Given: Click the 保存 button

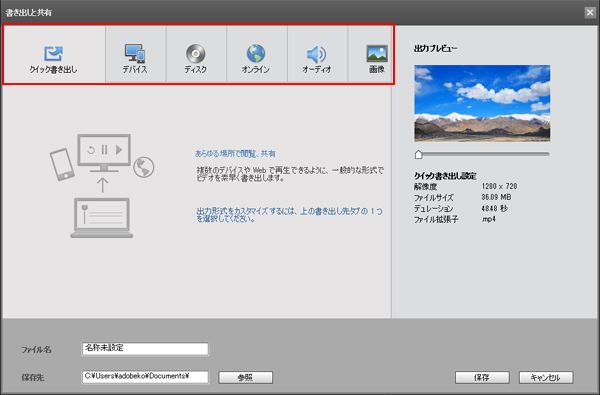Looking at the screenshot, I should click(482, 377).
